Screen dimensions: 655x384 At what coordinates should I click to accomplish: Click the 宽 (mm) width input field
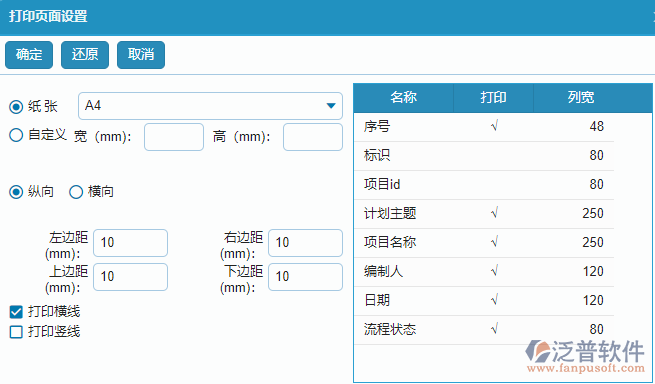(x=174, y=137)
